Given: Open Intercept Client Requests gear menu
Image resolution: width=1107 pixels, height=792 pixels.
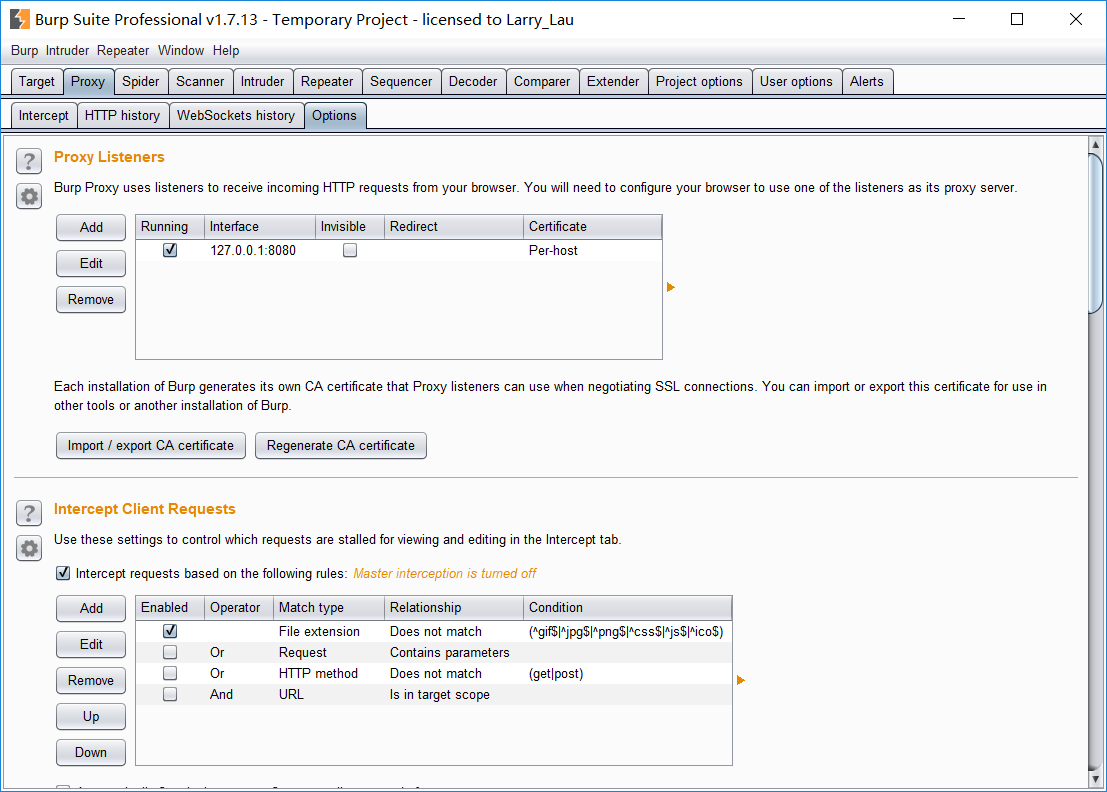Looking at the screenshot, I should 29,548.
